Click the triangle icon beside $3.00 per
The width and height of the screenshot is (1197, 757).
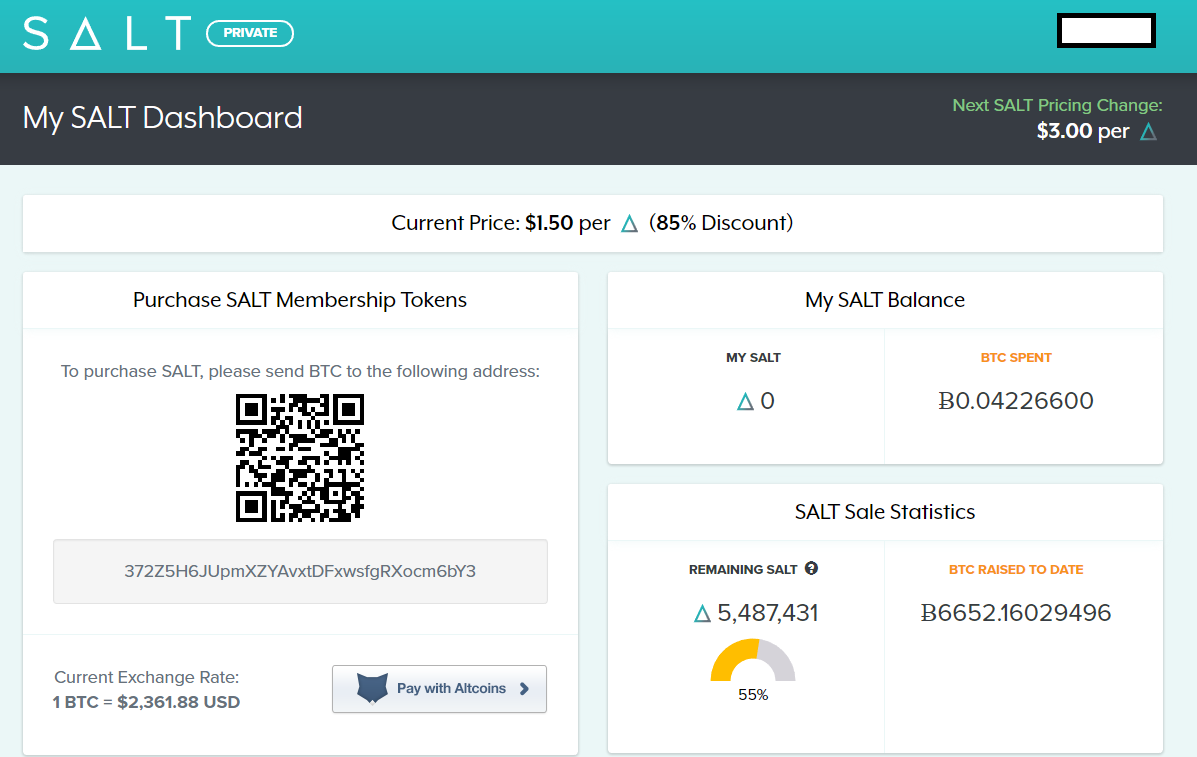coord(1148,132)
